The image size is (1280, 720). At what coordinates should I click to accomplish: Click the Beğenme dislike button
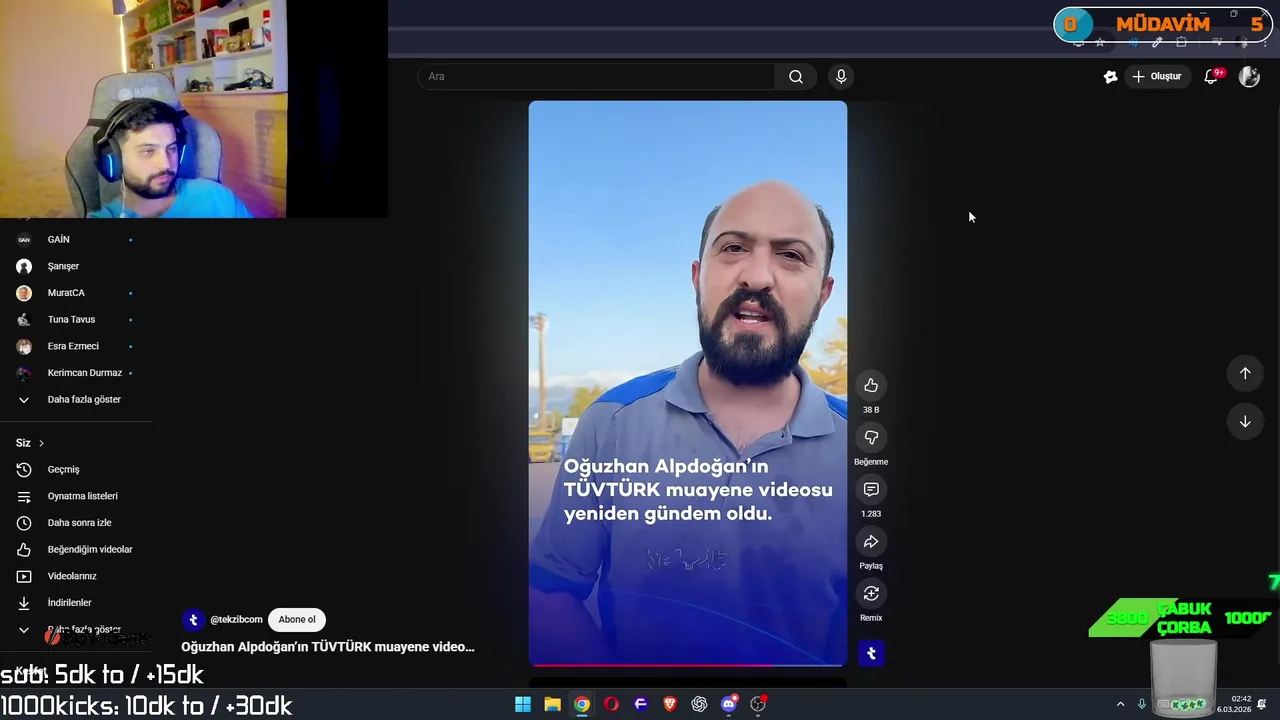pos(871,438)
